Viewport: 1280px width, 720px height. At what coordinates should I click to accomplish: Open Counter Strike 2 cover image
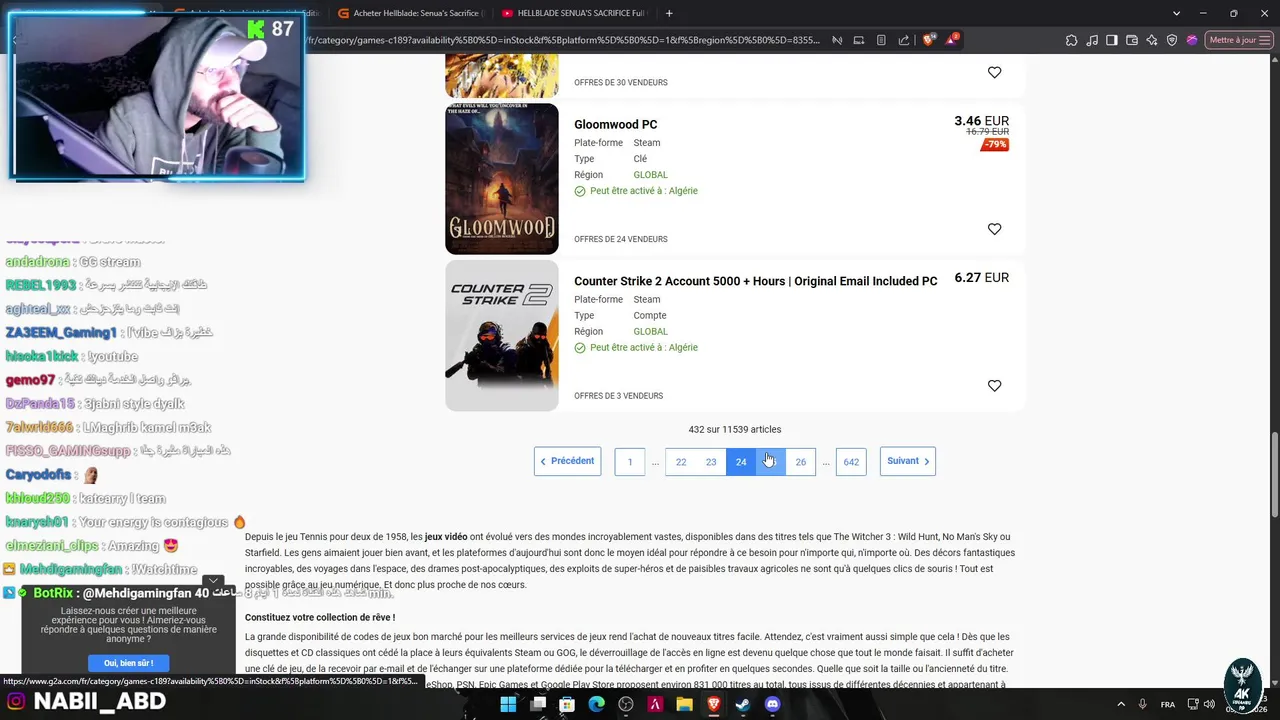pos(502,336)
